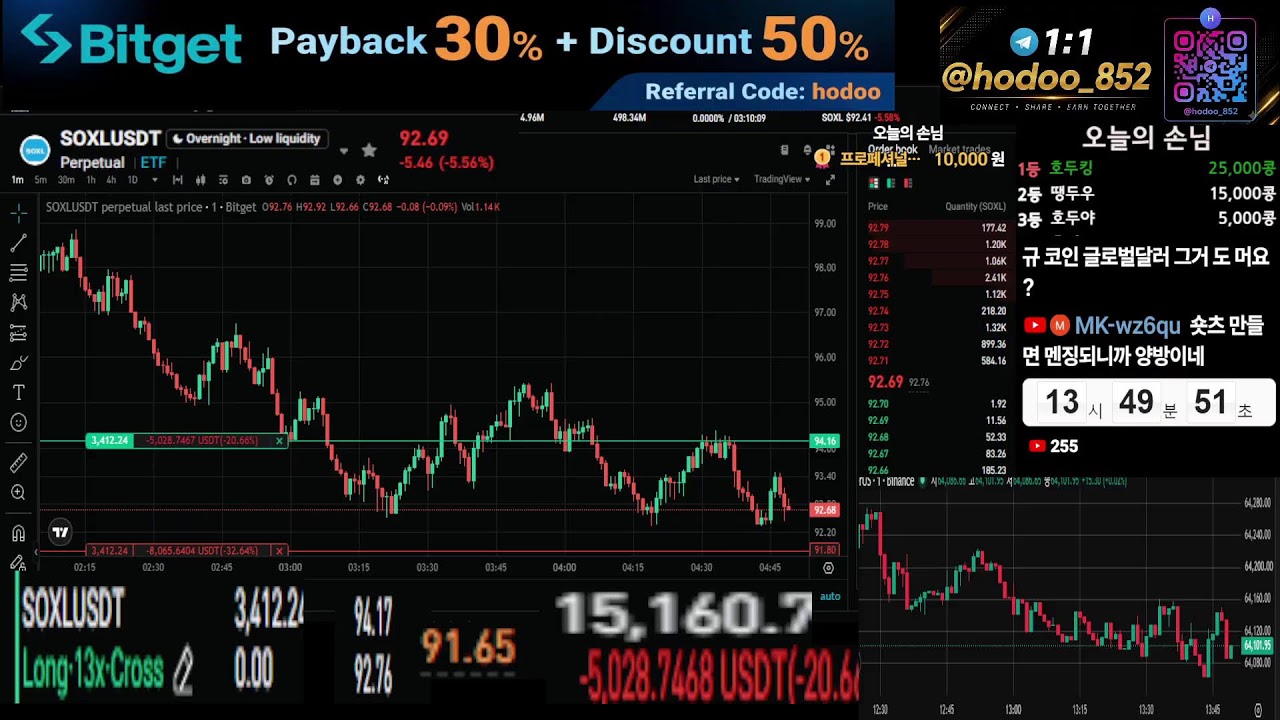Select the brush drawing tool
The image size is (1280, 720).
coord(18,363)
